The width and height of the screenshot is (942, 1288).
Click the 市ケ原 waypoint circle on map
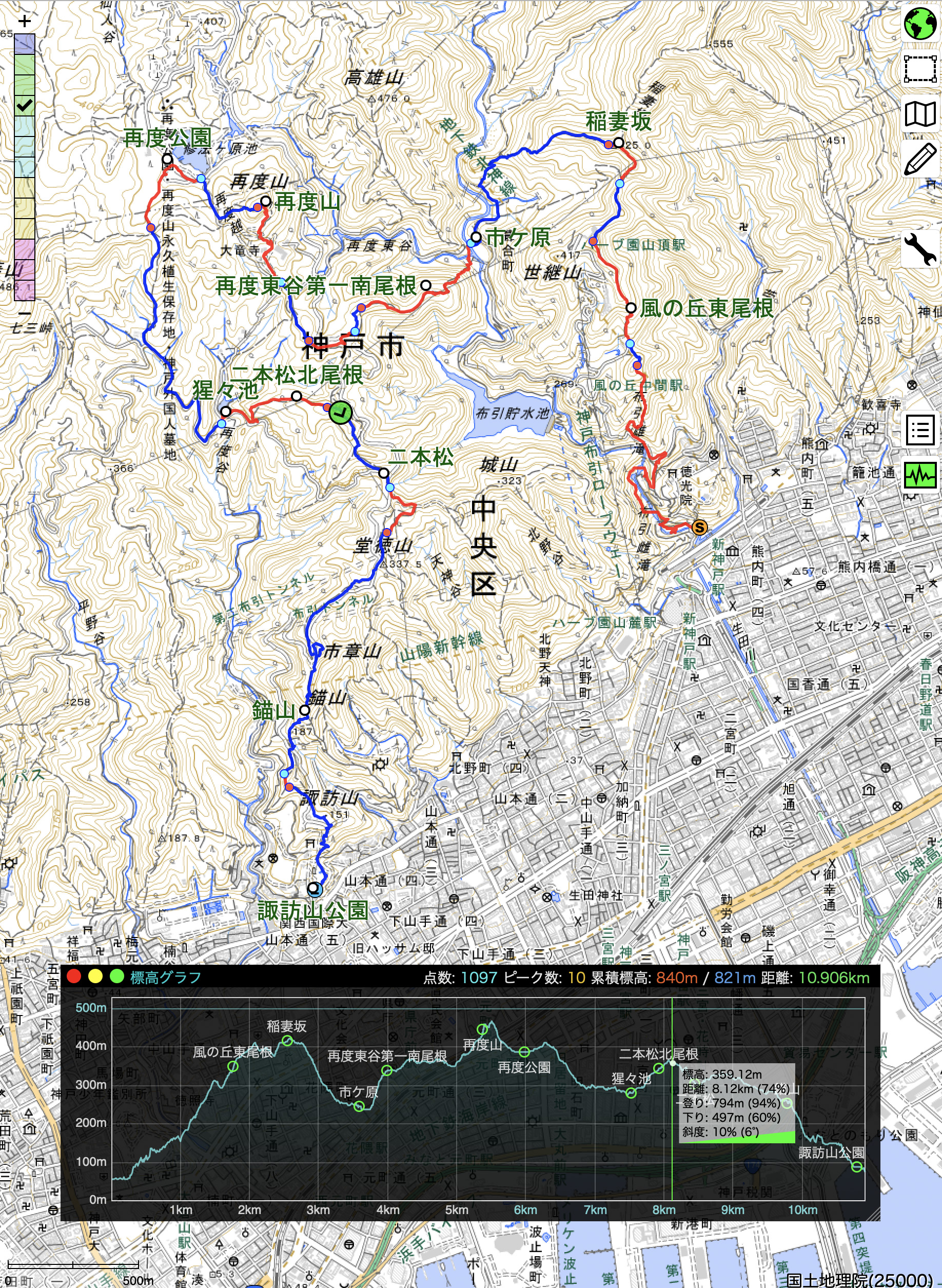coord(476,237)
